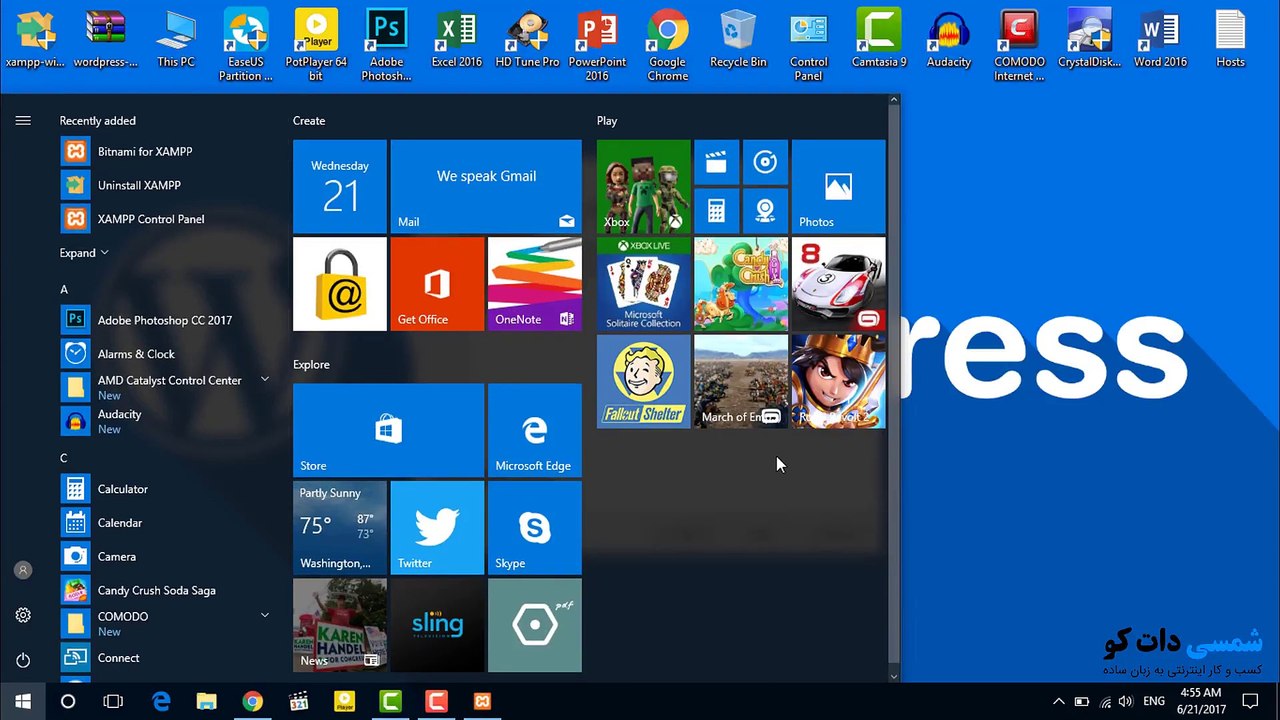1280x720 pixels.
Task: Open the Xbox tile
Action: coord(643,186)
